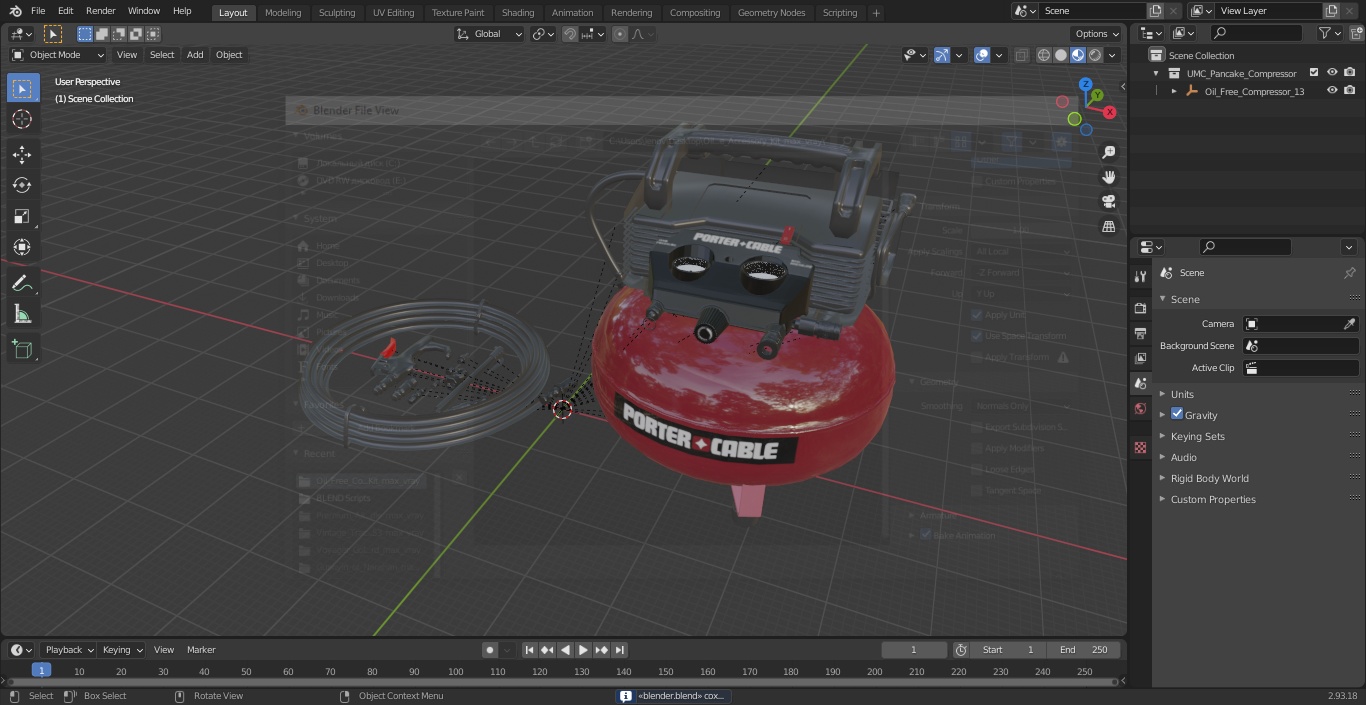
Task: Click the Add menu in viewport header
Action: (x=195, y=55)
